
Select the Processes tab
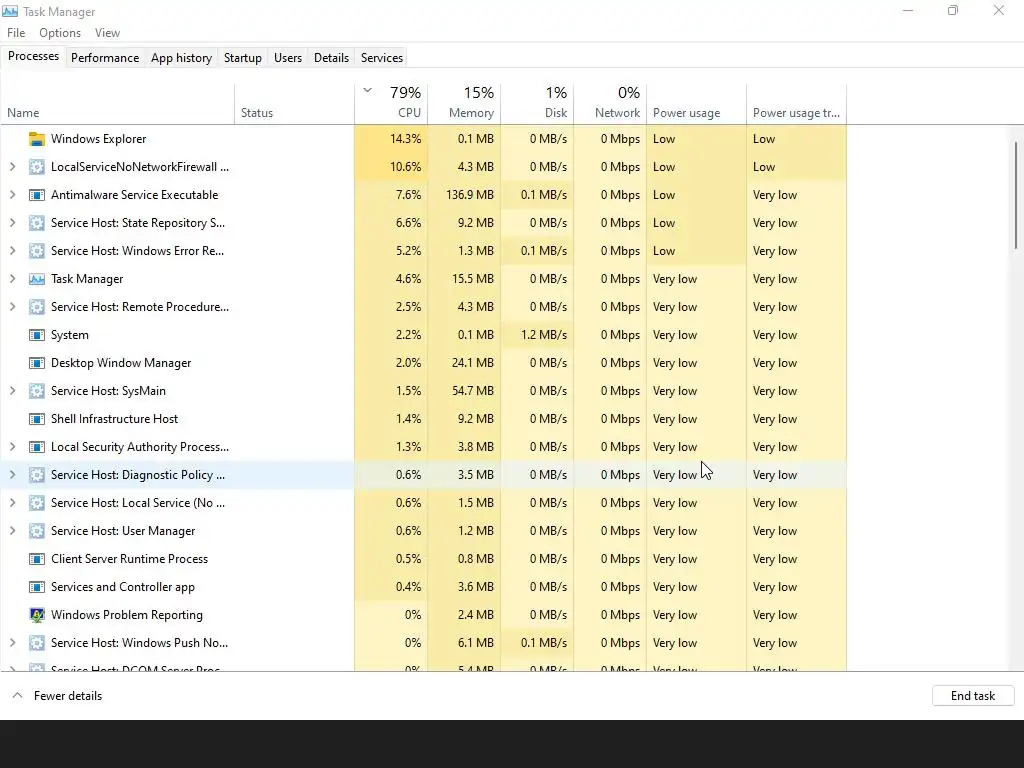33,57
